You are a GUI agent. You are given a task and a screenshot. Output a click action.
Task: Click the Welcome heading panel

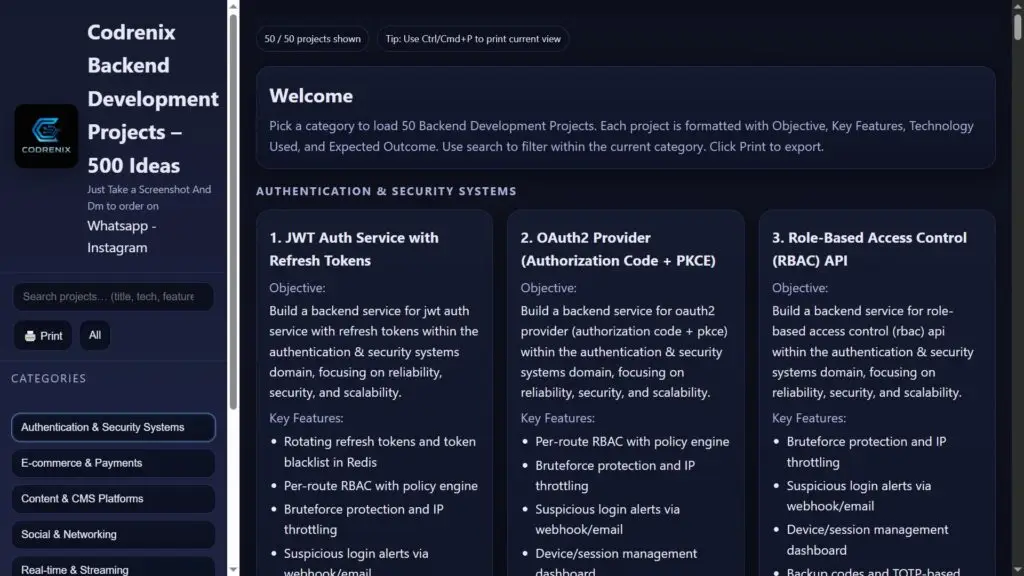625,117
